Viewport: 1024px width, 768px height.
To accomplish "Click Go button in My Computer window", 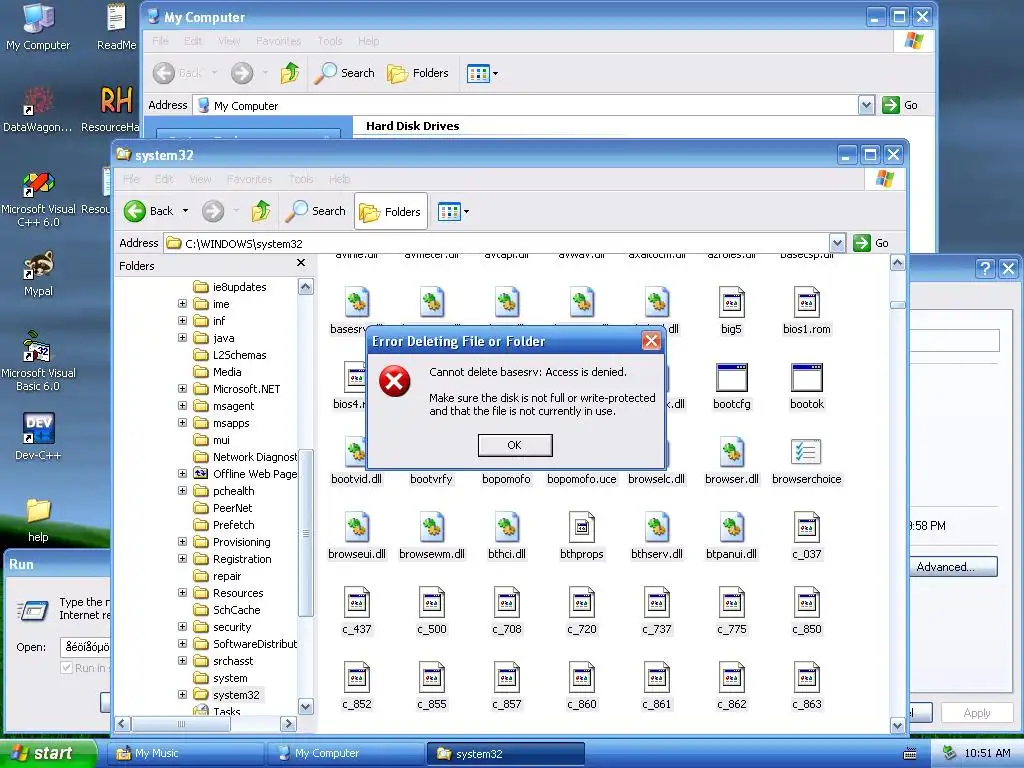I will 900,105.
